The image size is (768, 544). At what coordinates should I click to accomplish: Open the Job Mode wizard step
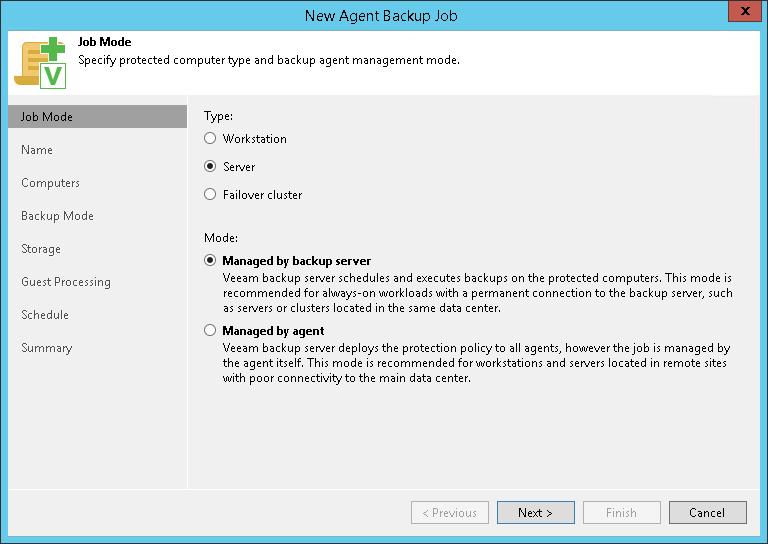coord(47,117)
